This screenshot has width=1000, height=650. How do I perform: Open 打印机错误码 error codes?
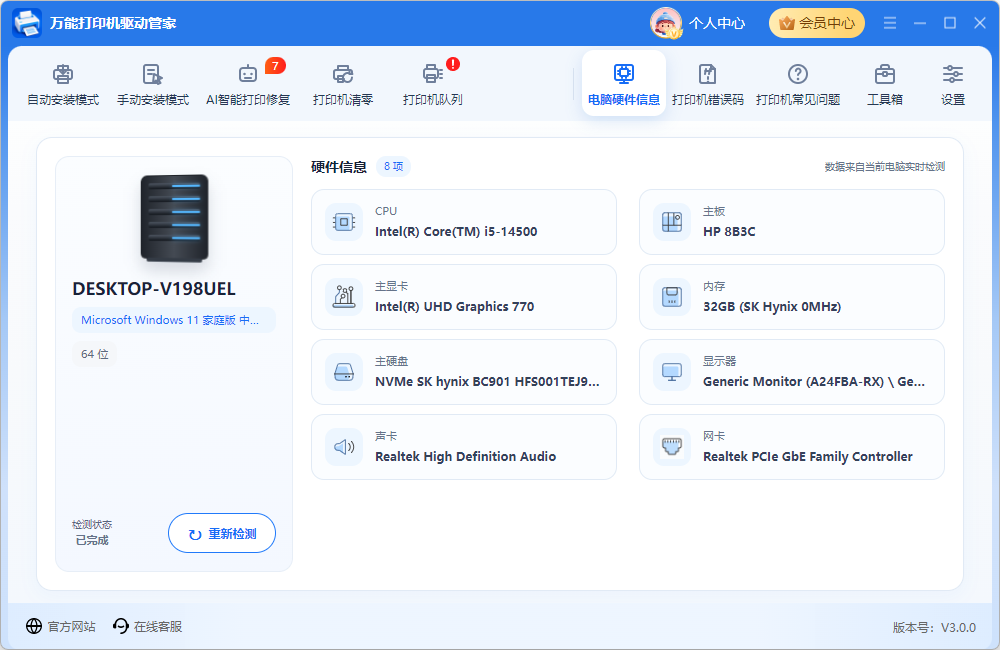(708, 84)
